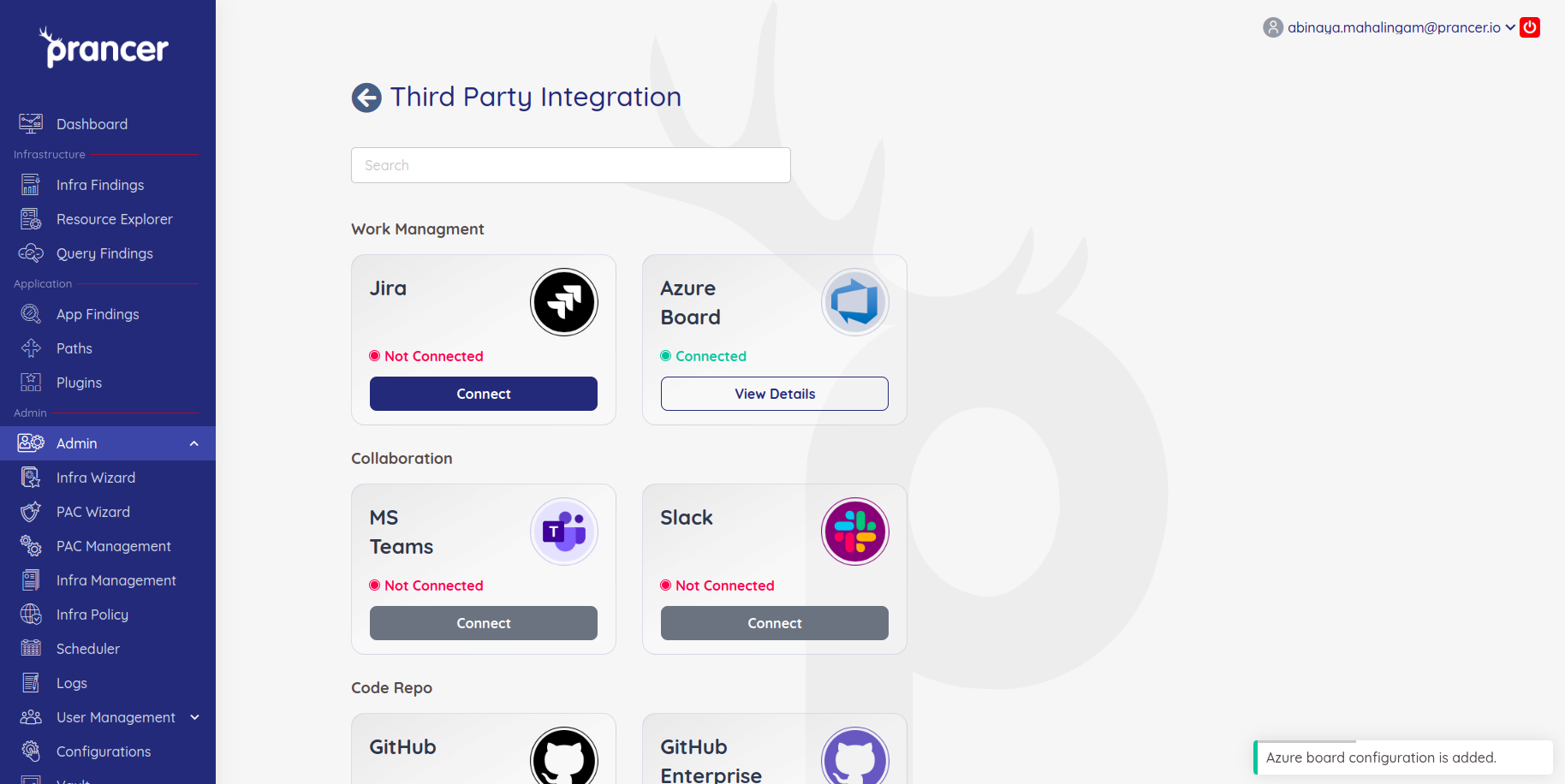Click the Logs sidebar icon
Image resolution: width=1565 pixels, height=784 pixels.
(31, 683)
